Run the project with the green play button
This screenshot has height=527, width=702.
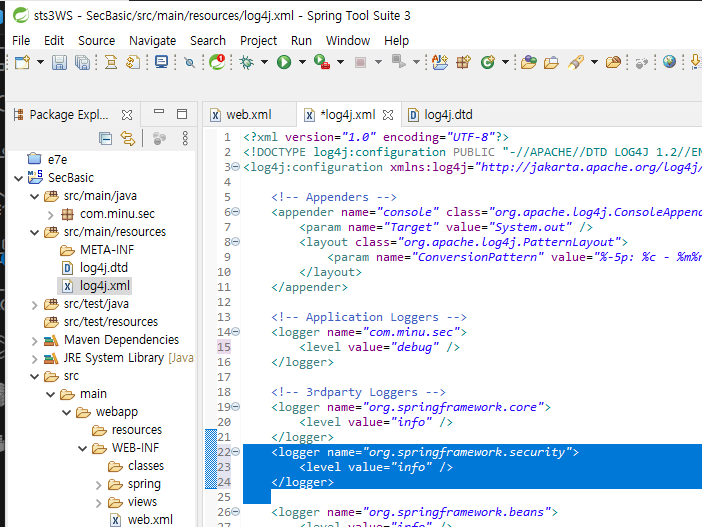[x=283, y=62]
